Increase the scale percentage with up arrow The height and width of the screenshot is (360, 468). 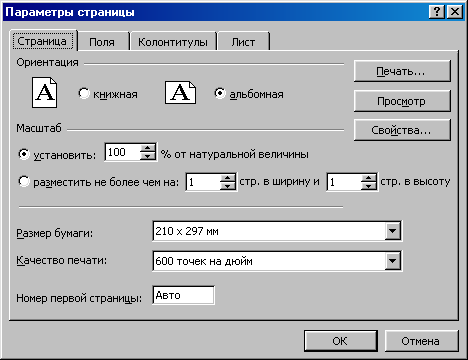tap(147, 148)
